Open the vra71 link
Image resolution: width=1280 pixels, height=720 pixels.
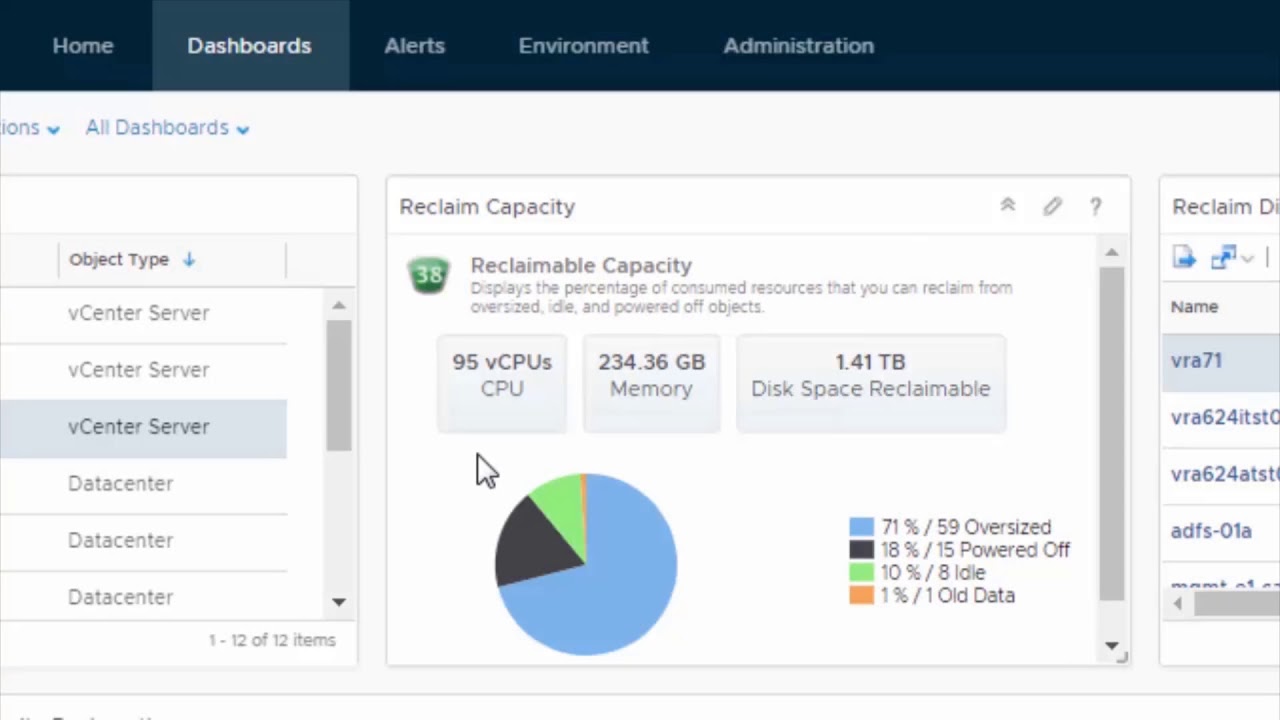click(x=1196, y=361)
